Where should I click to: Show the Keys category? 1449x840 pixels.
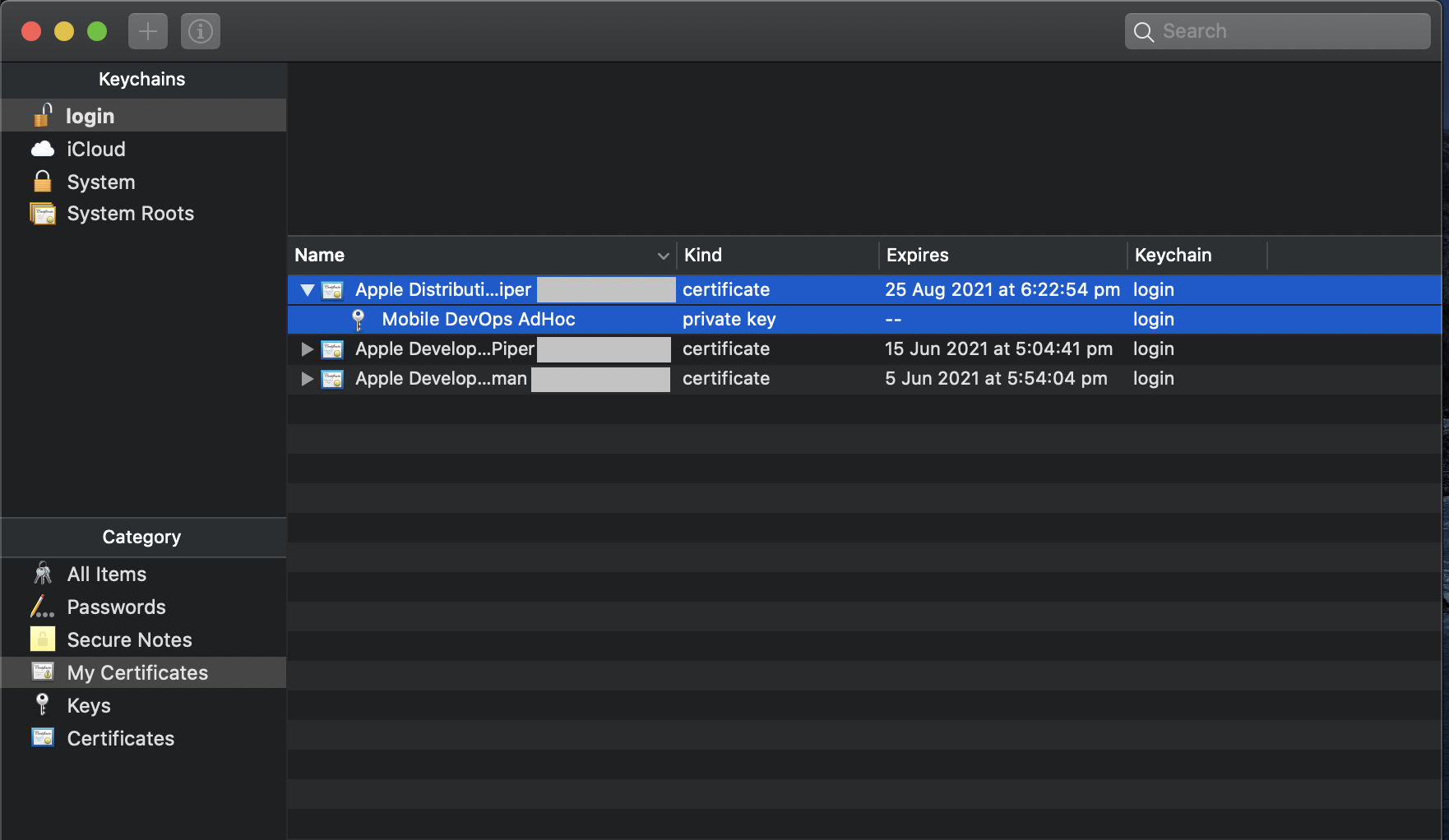(144, 705)
